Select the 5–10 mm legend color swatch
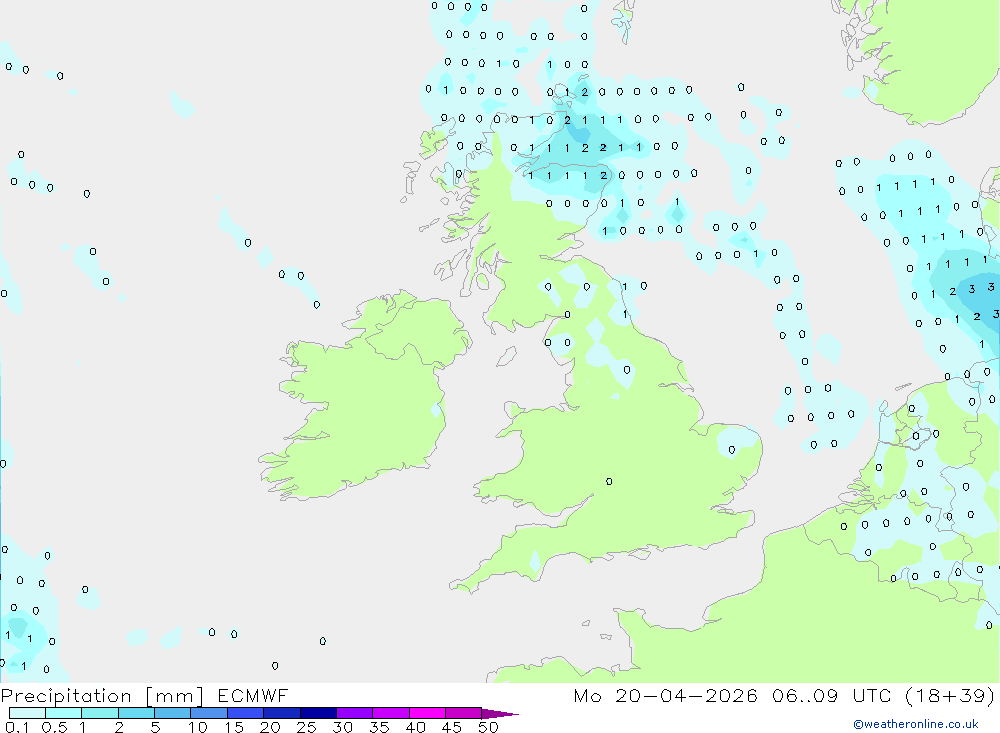Viewport: 1000px width, 733px height. click(172, 713)
